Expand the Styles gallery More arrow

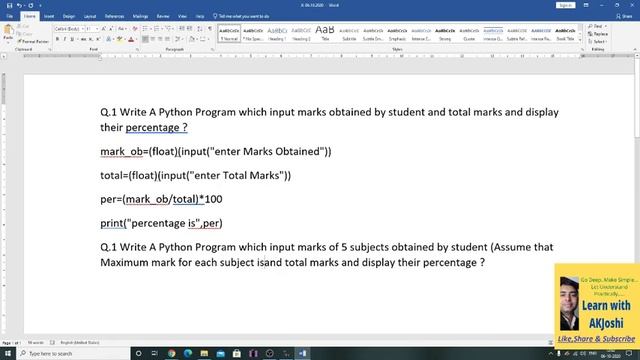[580, 40]
